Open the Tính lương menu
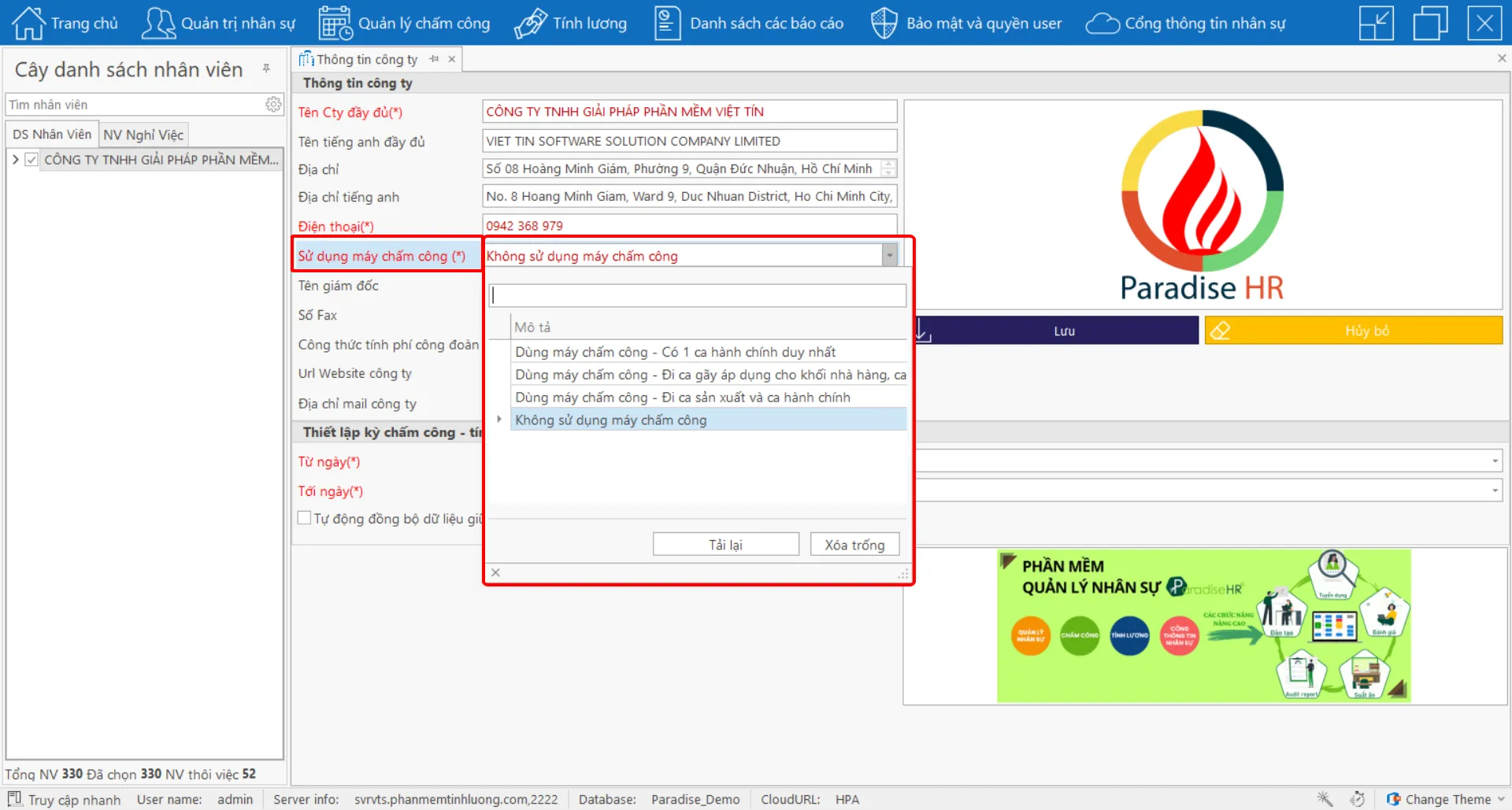Viewport: 1512px width, 810px height. 570,23
